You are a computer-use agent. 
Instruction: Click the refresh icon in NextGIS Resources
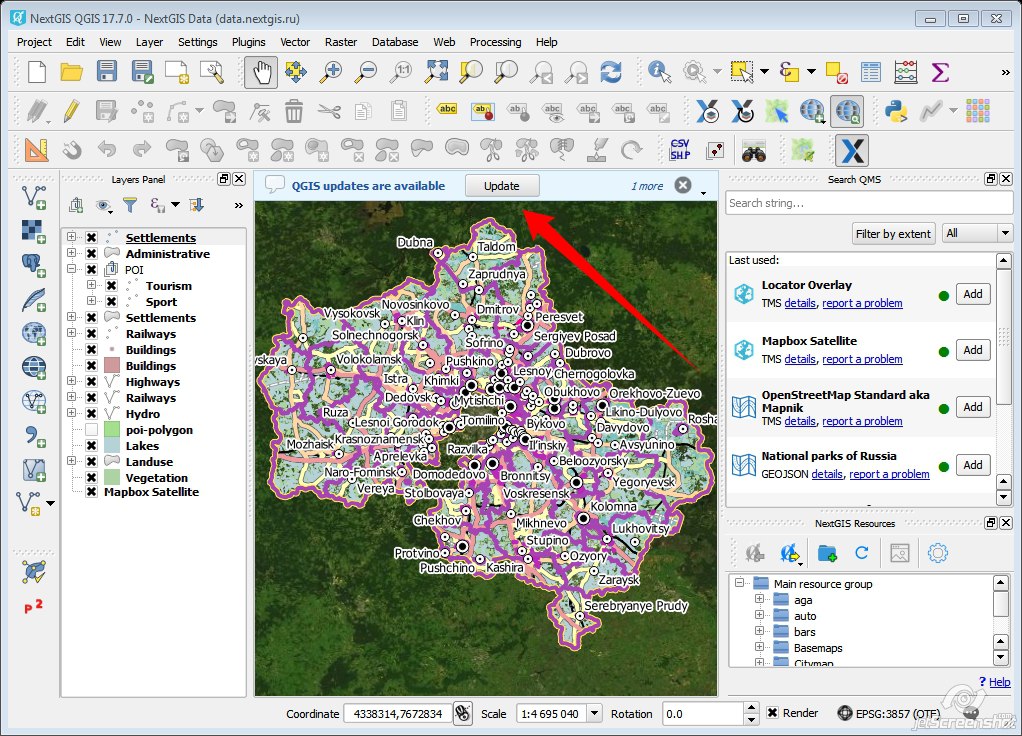(x=862, y=553)
